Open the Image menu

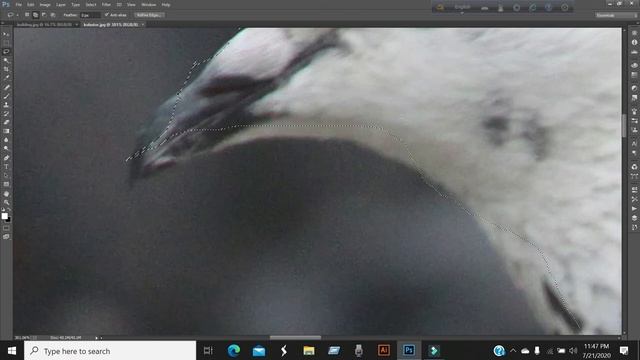pyautogui.click(x=45, y=4)
